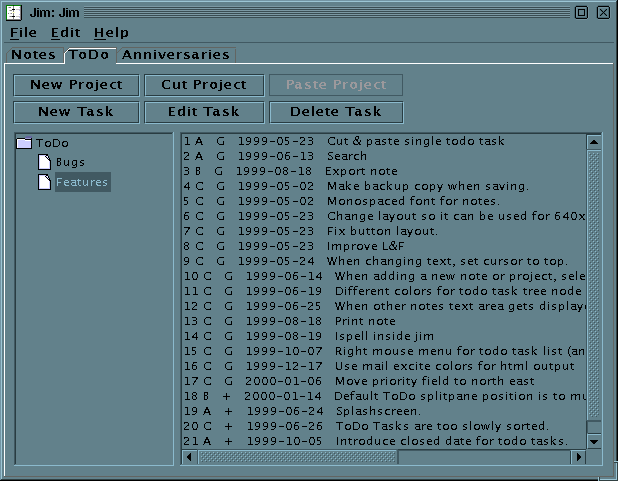Switch to the Anniversaries tab
Viewport: 618px width, 481px height.
pos(175,54)
